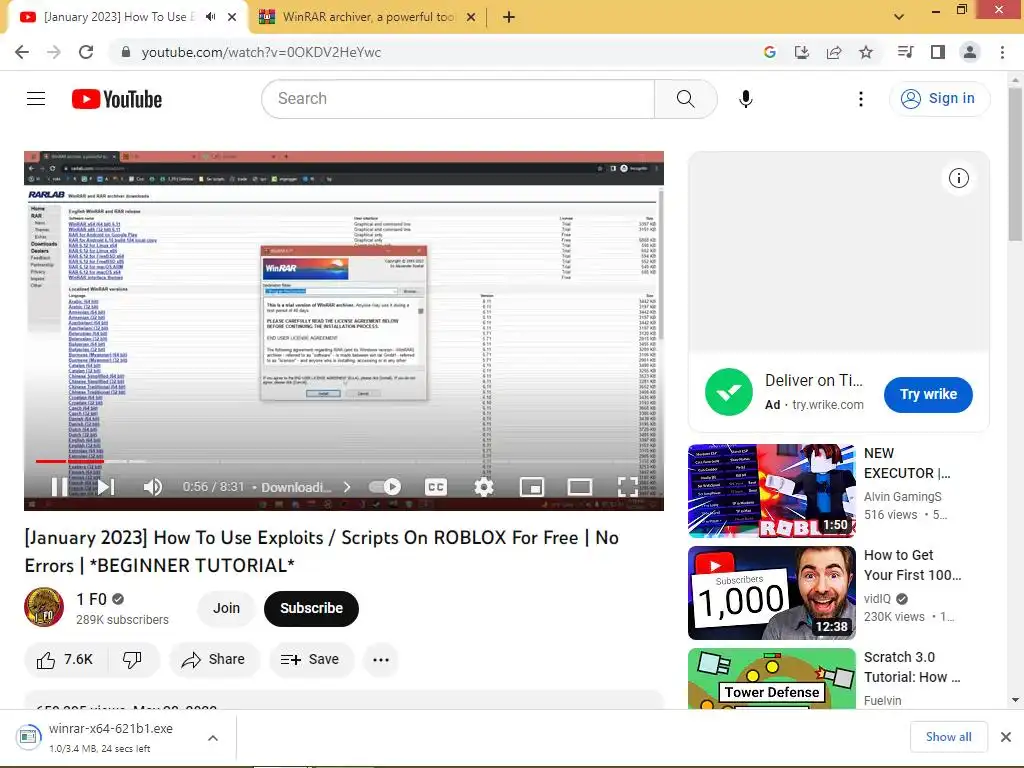Enable theater mode

[x=579, y=487]
